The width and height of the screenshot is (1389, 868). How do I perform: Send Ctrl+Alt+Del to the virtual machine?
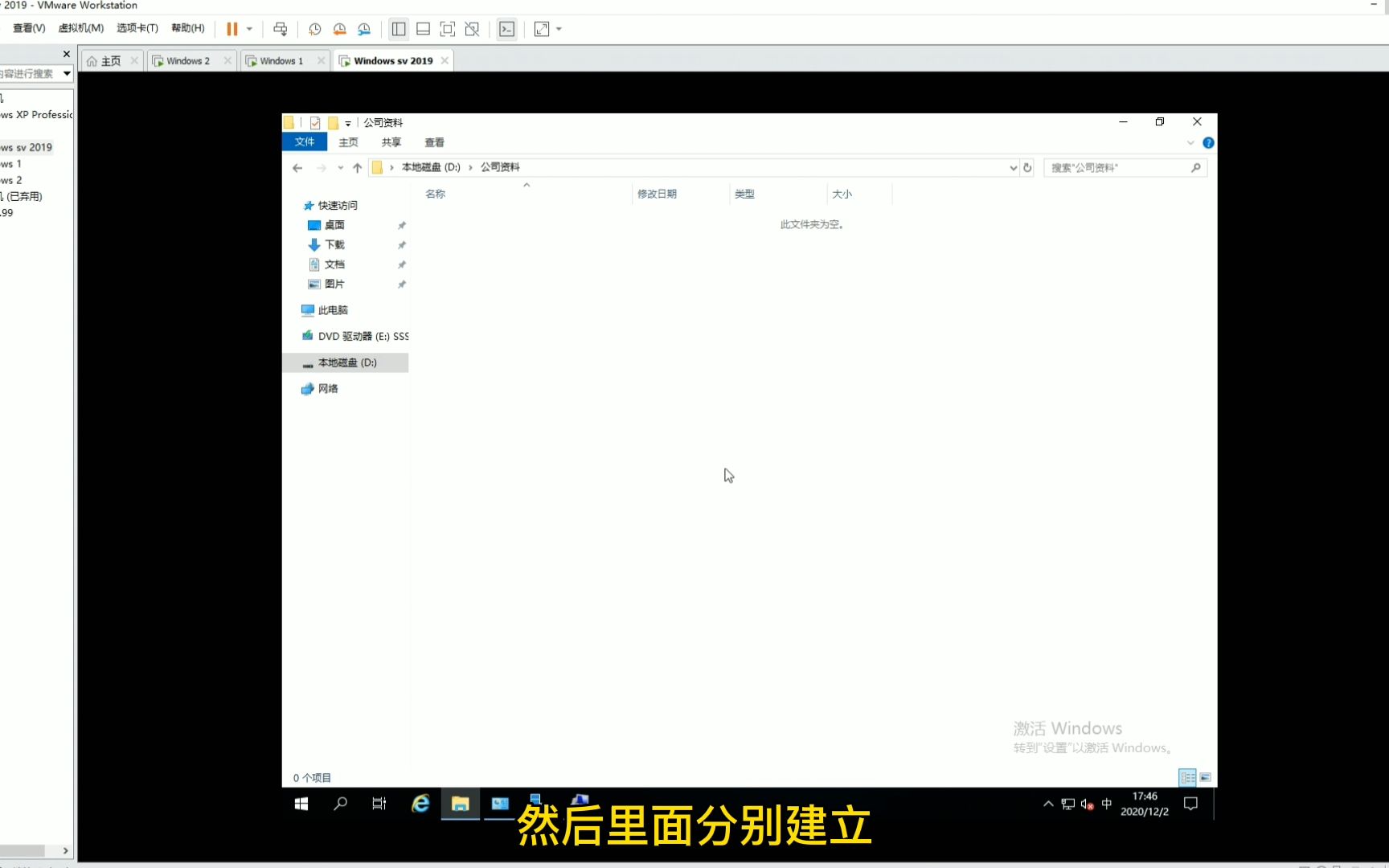click(x=280, y=29)
